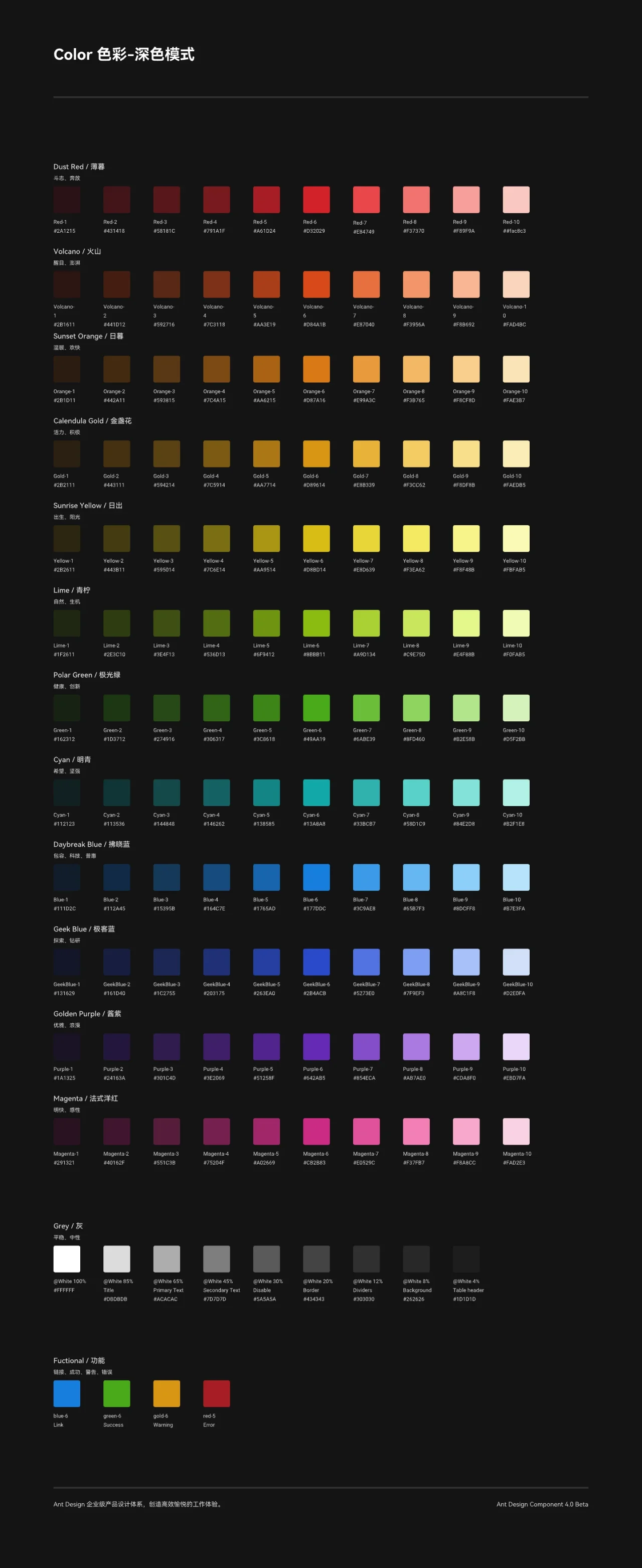Choose the GeekBlue-10 #D2E0FA swatch

516,961
